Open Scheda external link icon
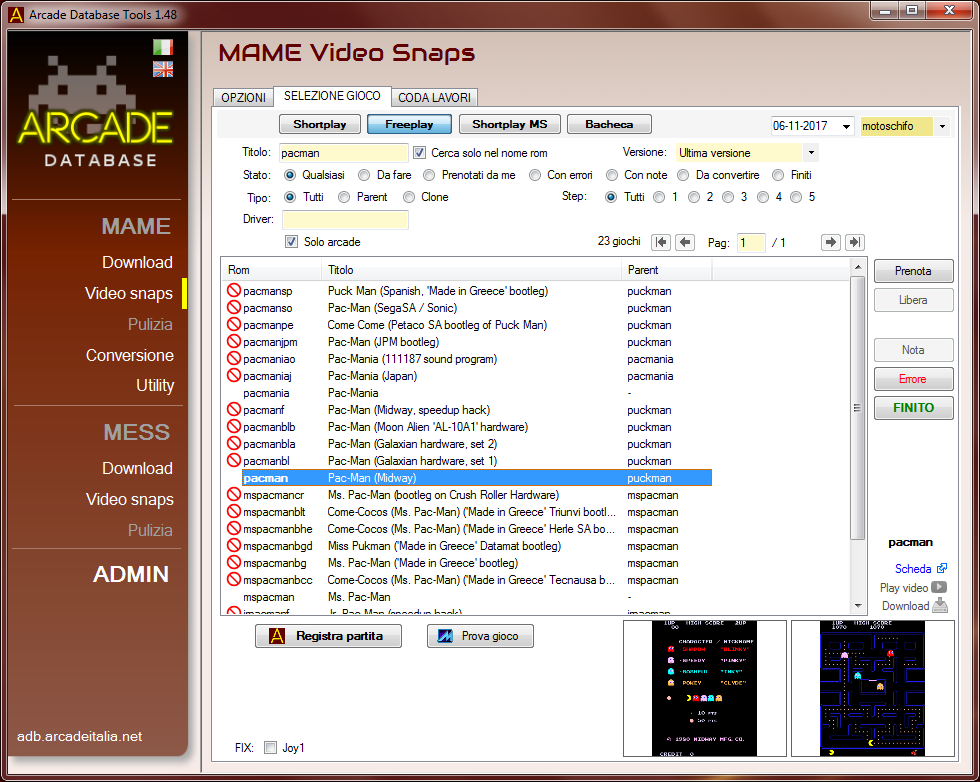This screenshot has width=980, height=782. (942, 568)
